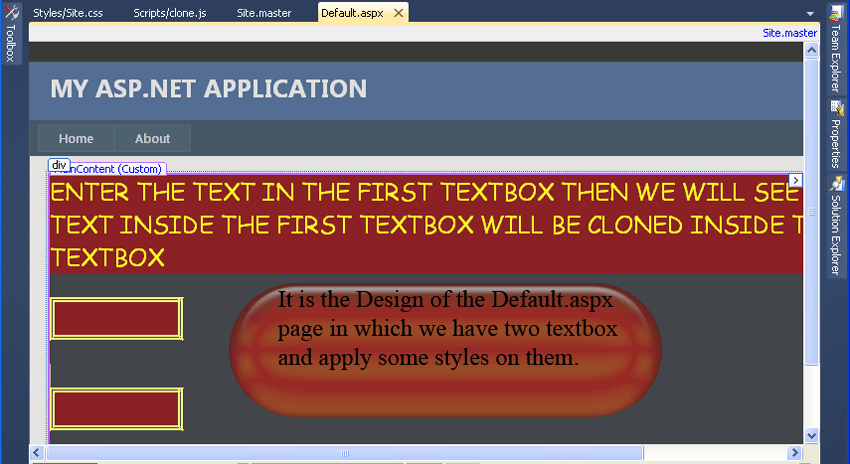Click the Home menu item
Image resolution: width=850 pixels, height=464 pixels.
click(x=76, y=138)
